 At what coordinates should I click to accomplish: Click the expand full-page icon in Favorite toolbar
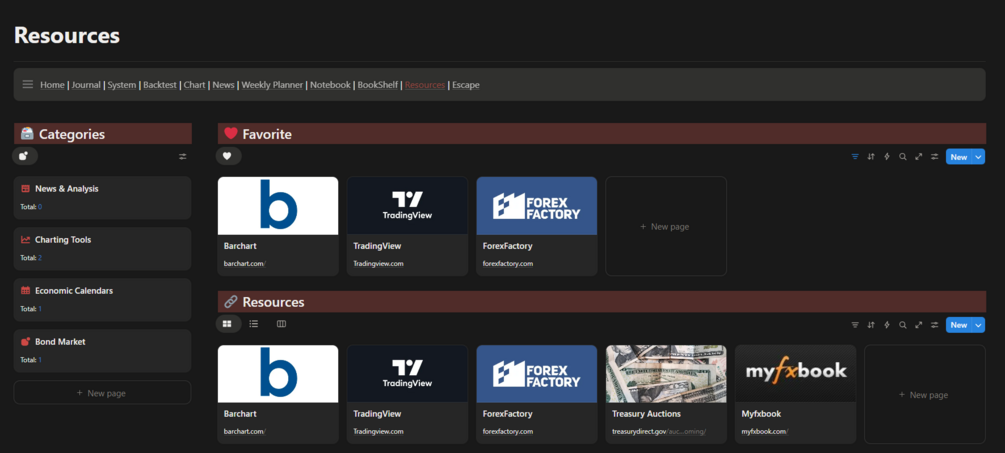(x=918, y=156)
